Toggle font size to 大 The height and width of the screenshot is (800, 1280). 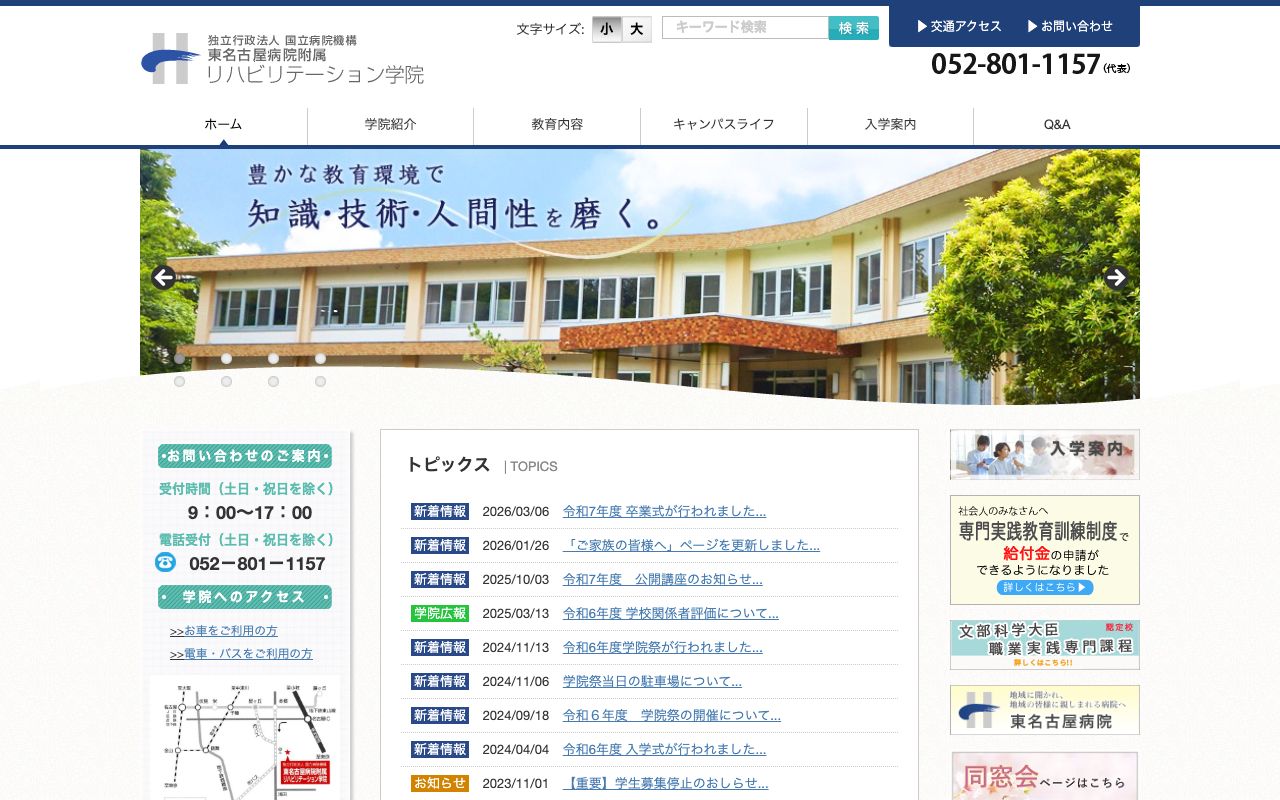tap(636, 29)
